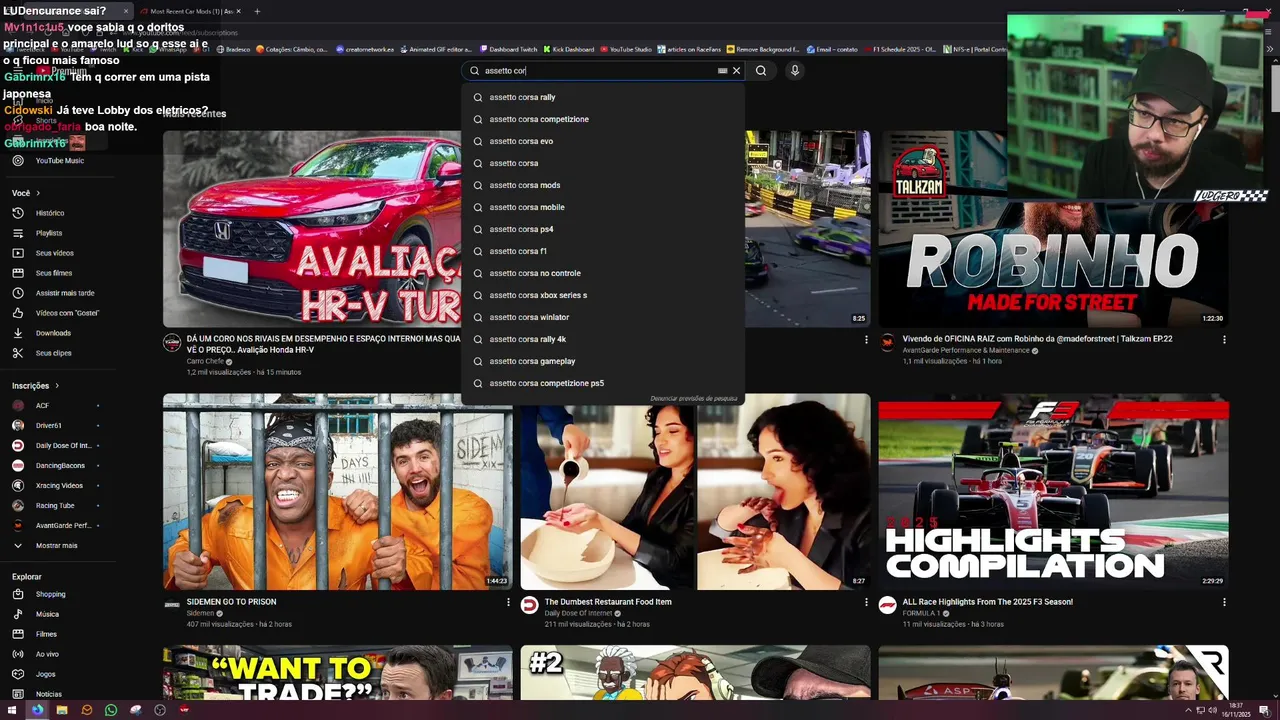The width and height of the screenshot is (1280, 720).
Task: Open File Explorer from the taskbar
Action: (x=62, y=710)
